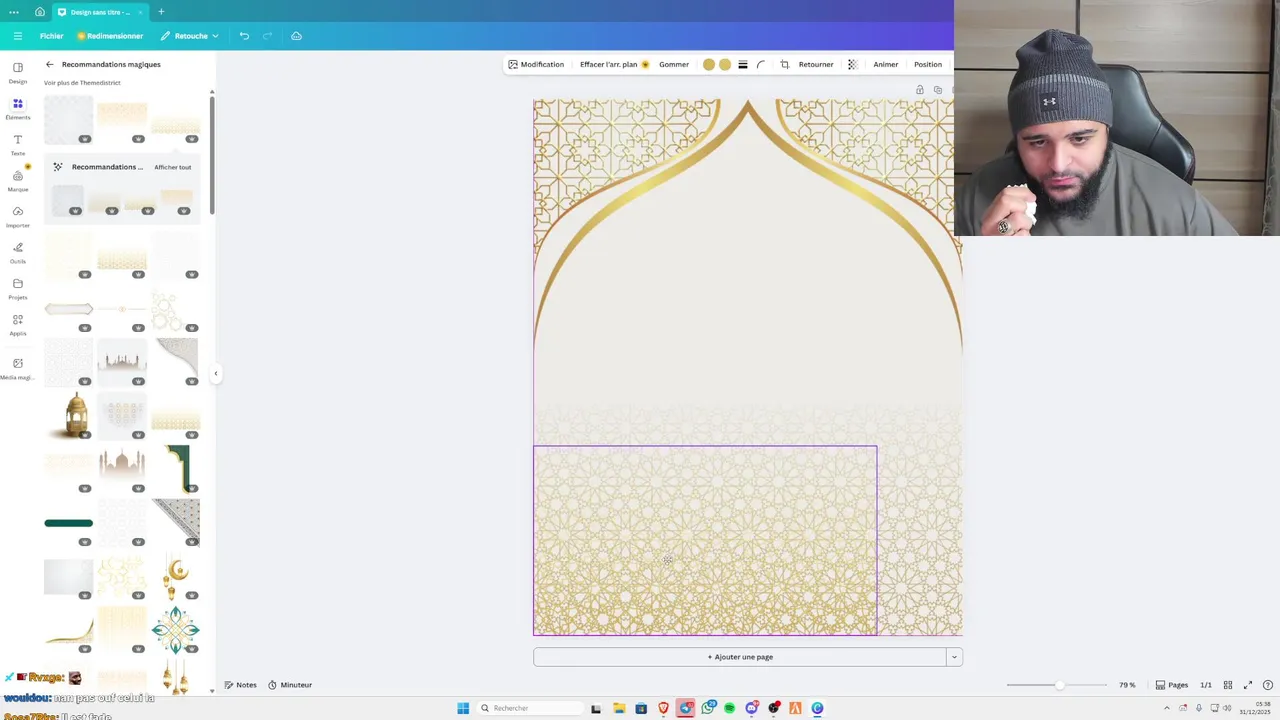Open Spotify from the taskbar
Image resolution: width=1280 pixels, height=720 pixels.
tap(730, 708)
